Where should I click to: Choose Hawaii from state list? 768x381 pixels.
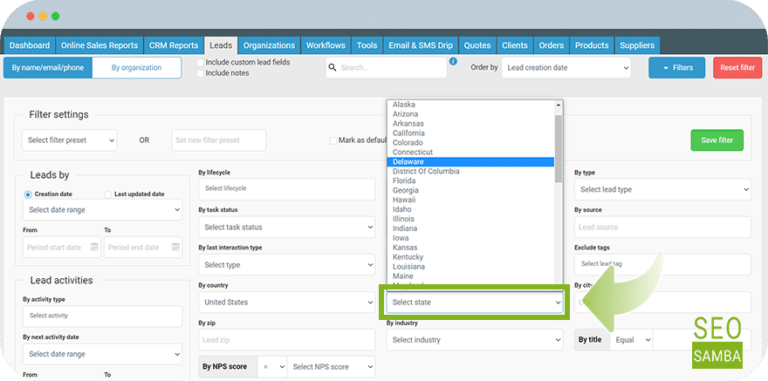point(470,200)
